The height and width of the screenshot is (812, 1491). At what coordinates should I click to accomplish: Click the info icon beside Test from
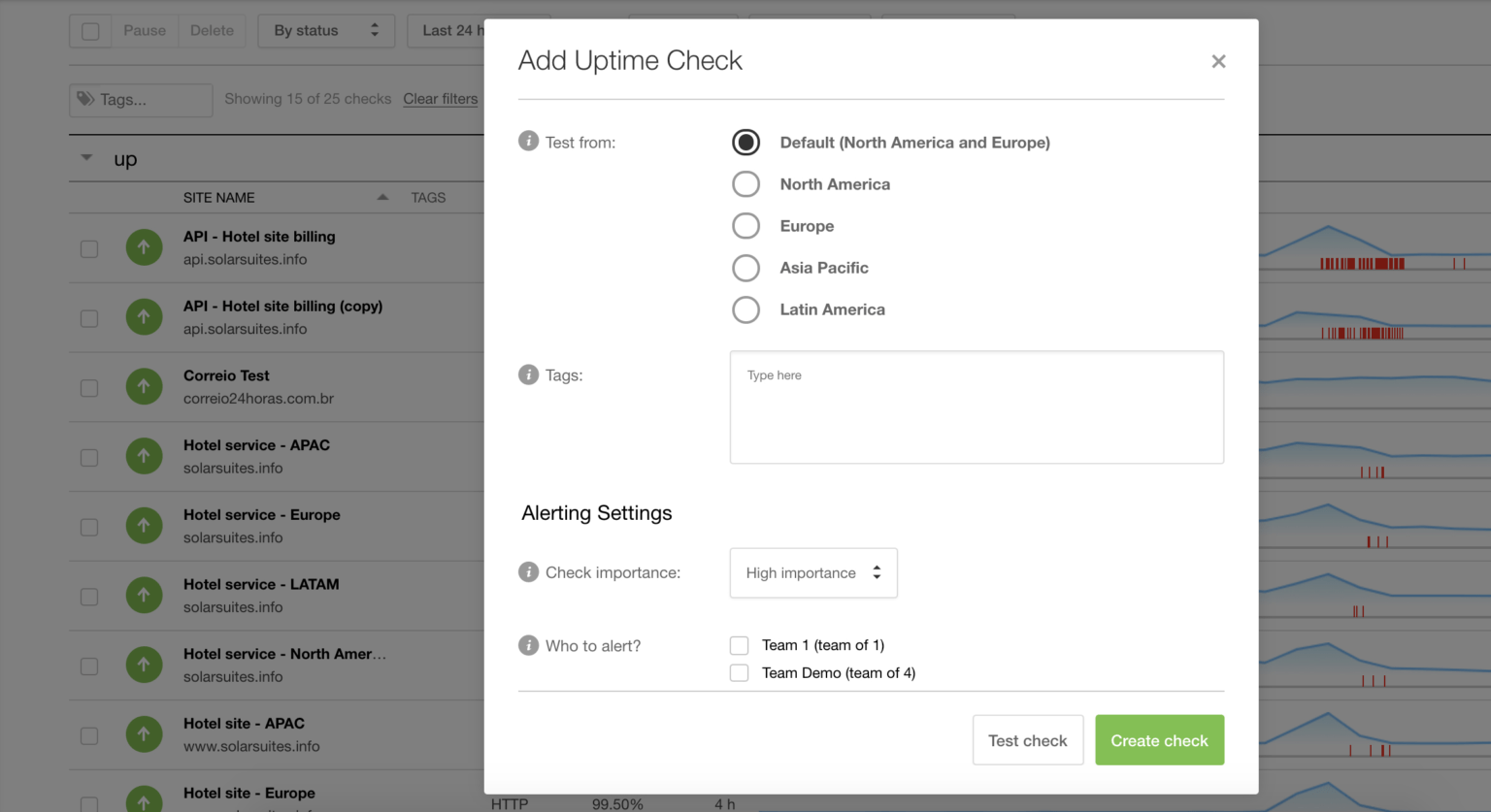point(528,142)
